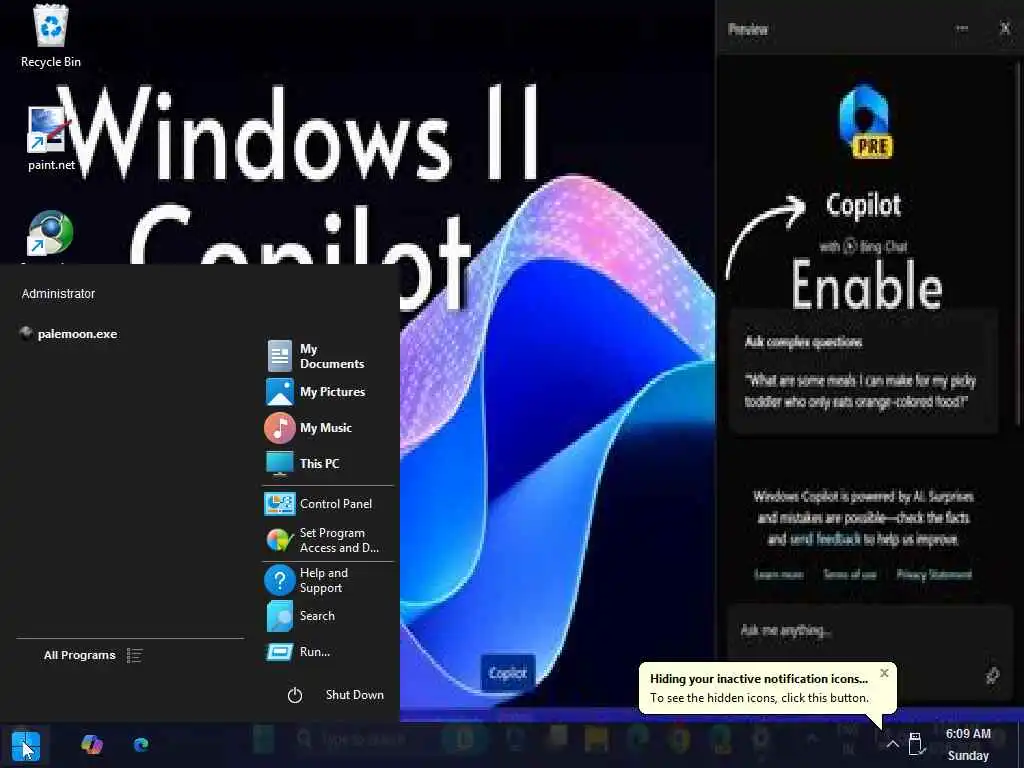Click the Safely Remove Hardware tray icon
Image resolution: width=1024 pixels, height=768 pixels.
click(916, 744)
